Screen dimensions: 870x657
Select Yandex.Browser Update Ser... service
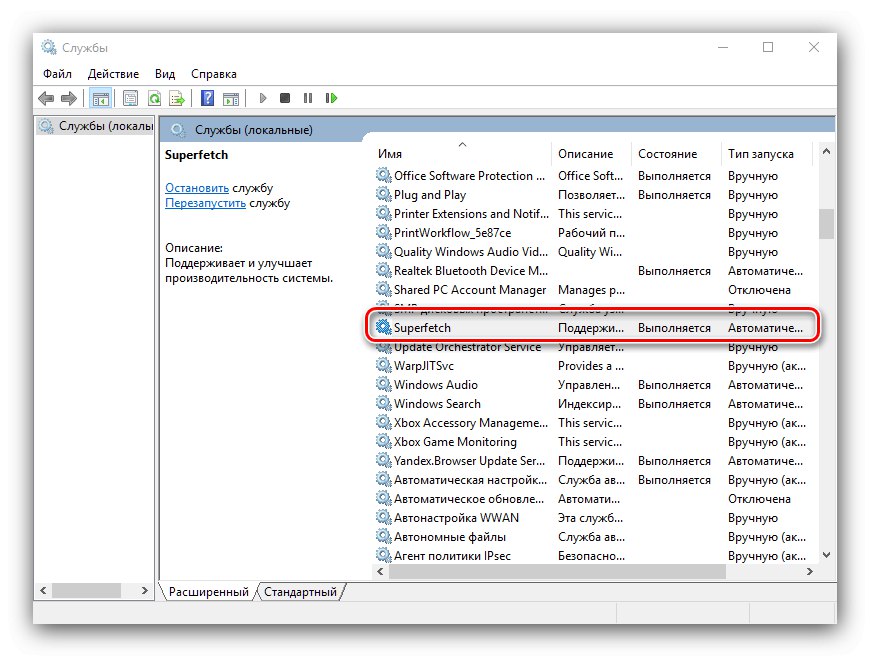coord(470,461)
